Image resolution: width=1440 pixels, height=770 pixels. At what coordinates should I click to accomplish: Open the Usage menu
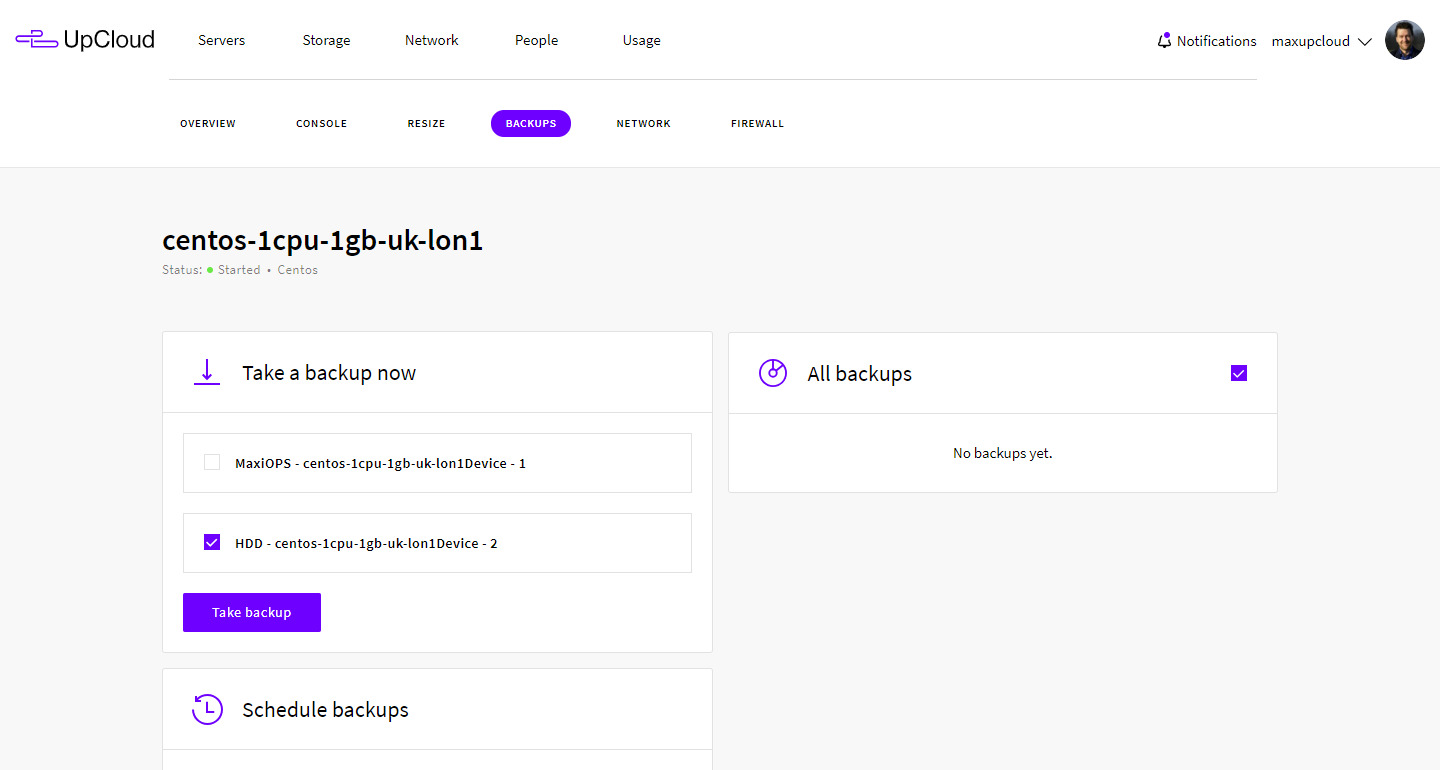coord(642,40)
